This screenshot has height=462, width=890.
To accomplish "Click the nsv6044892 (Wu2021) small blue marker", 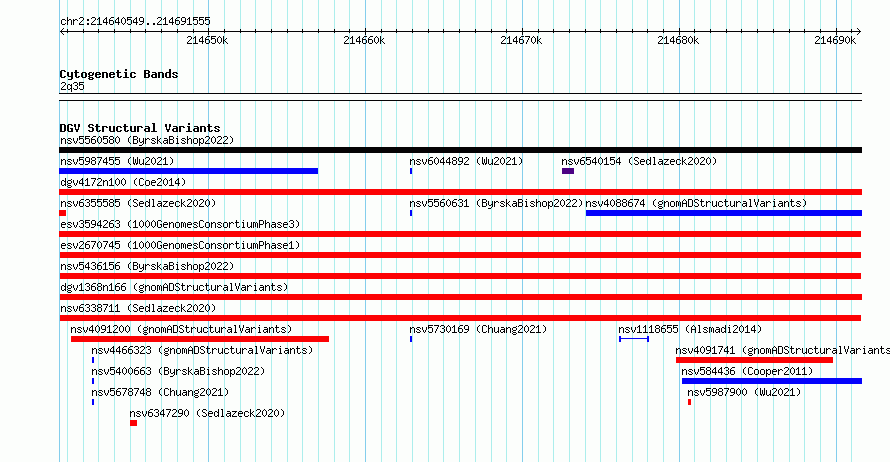I will click(411, 171).
